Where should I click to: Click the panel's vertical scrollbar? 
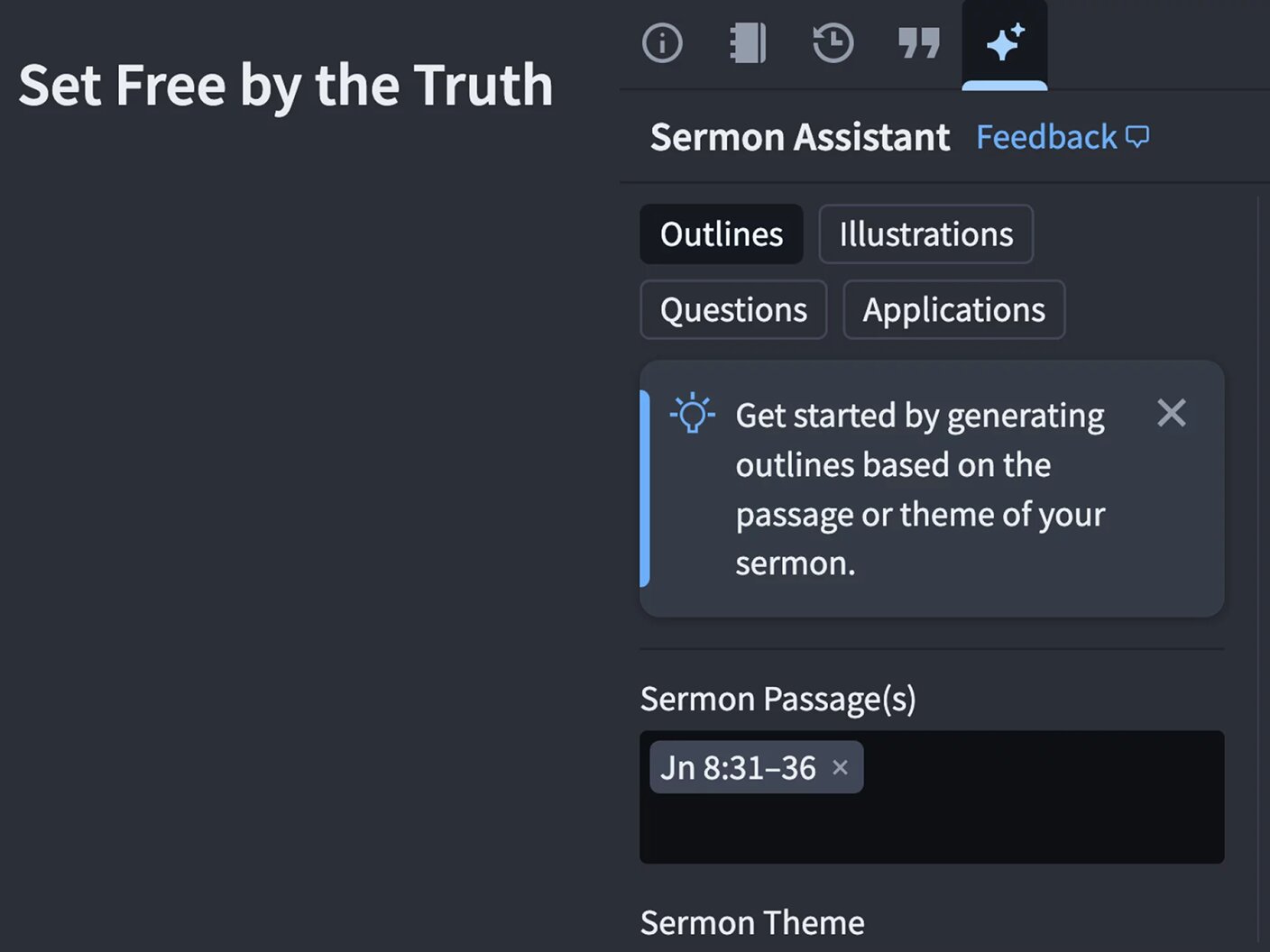point(1258,568)
